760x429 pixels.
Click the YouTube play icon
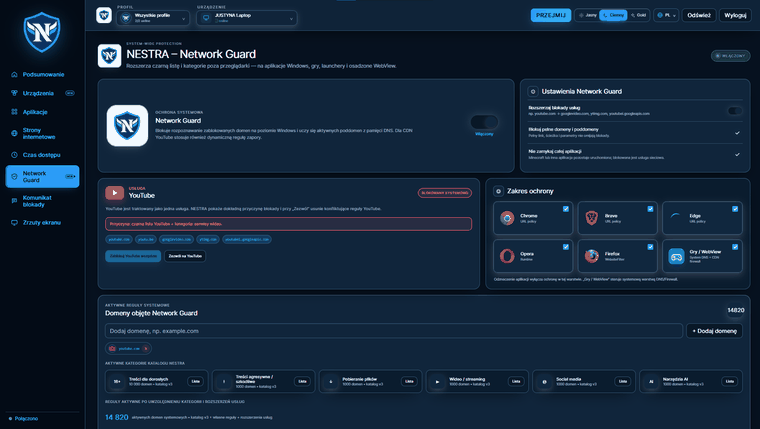click(114, 192)
